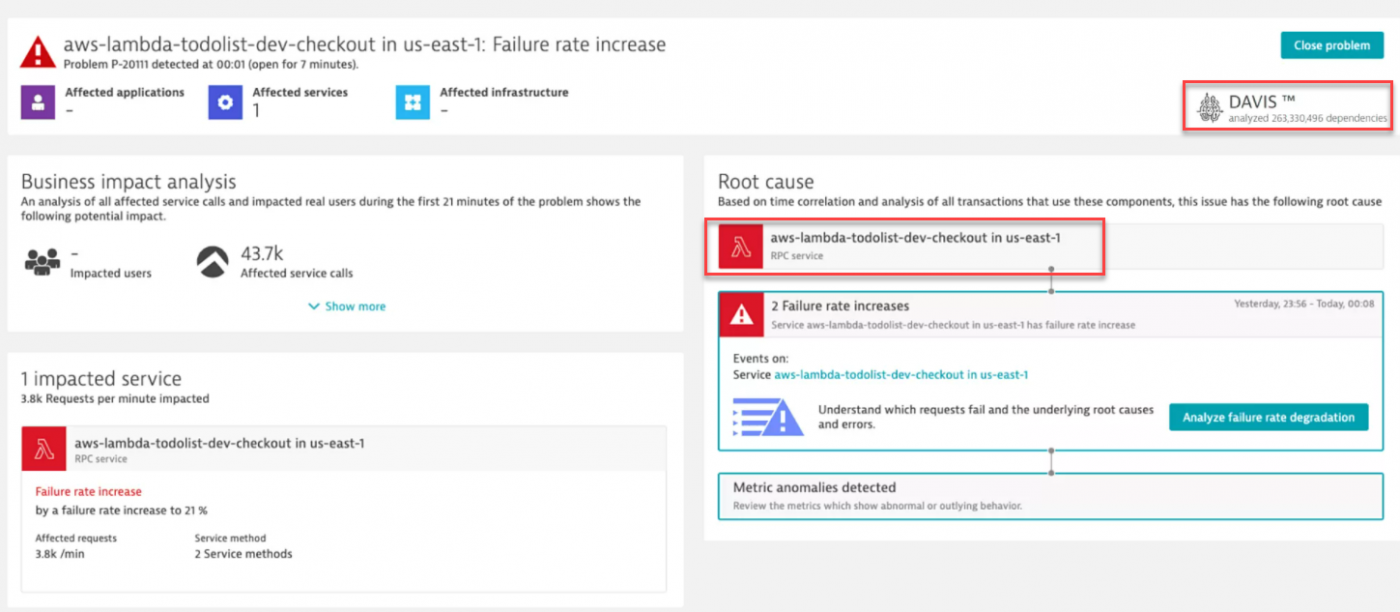The width and height of the screenshot is (1400, 612).
Task: Click the Affected service calls icon
Action: click(x=213, y=262)
